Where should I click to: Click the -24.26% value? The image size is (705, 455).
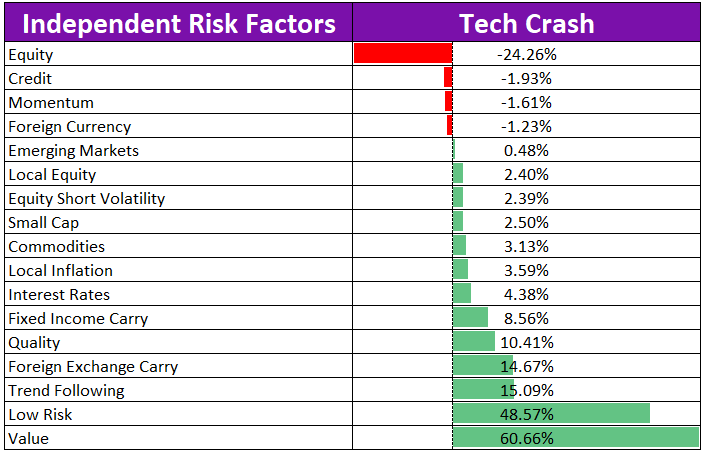point(526,55)
